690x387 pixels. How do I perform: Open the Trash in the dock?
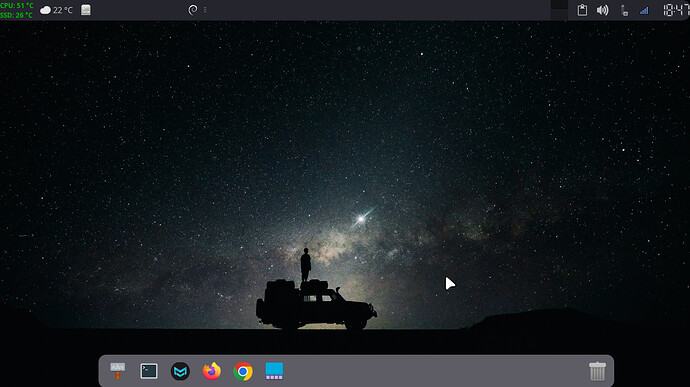pyautogui.click(x=597, y=371)
